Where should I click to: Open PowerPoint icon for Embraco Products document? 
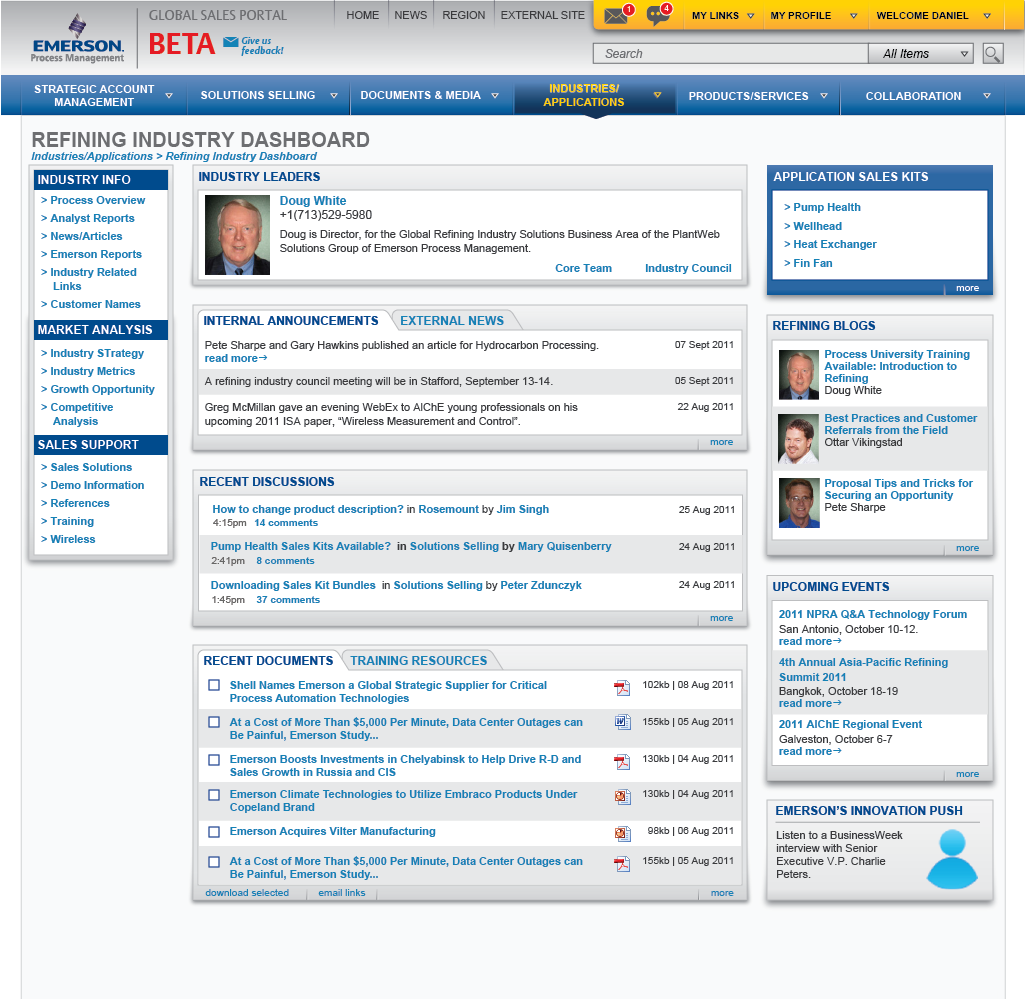(x=622, y=796)
